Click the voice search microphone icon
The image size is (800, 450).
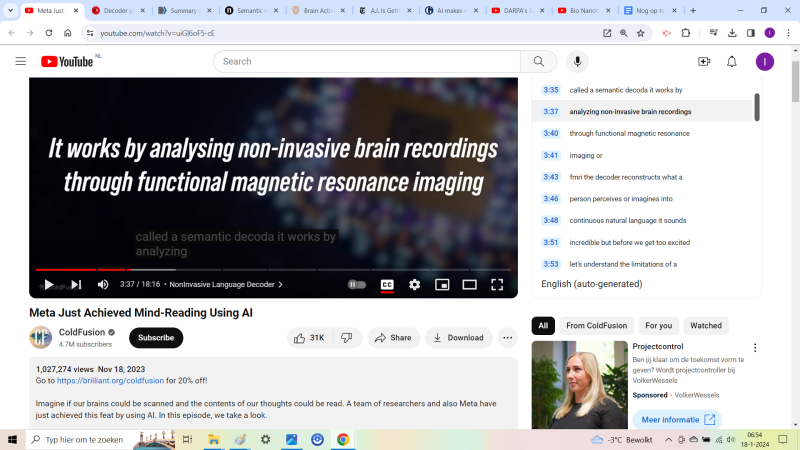point(577,61)
